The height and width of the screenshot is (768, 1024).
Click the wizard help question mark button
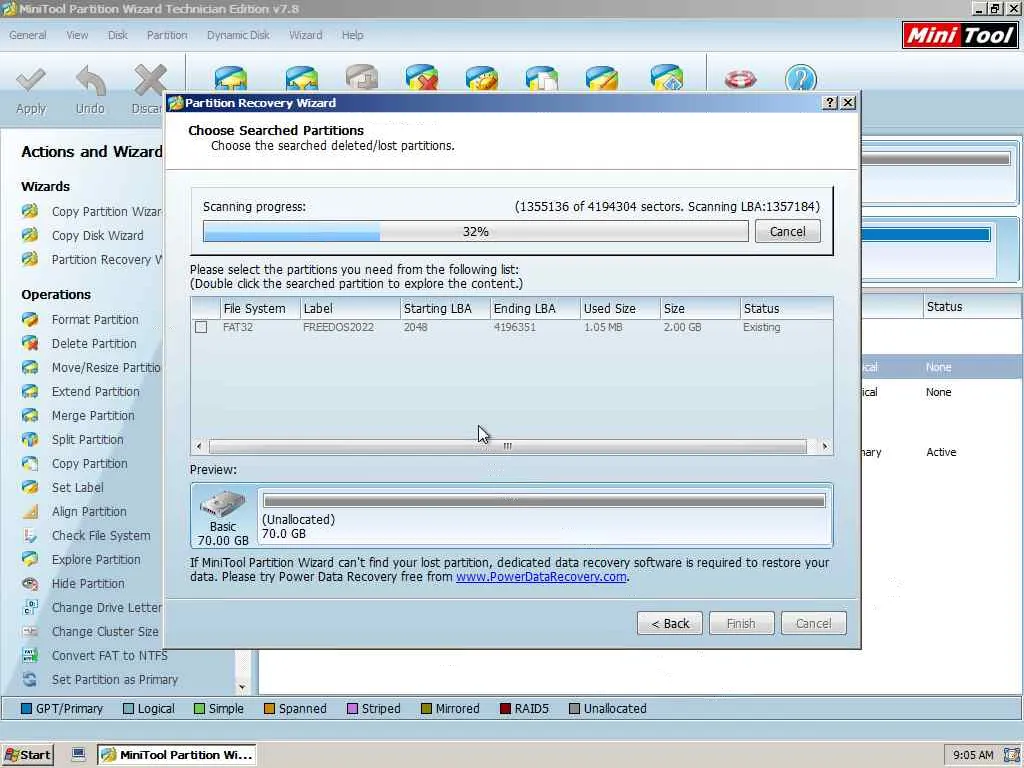(x=830, y=103)
